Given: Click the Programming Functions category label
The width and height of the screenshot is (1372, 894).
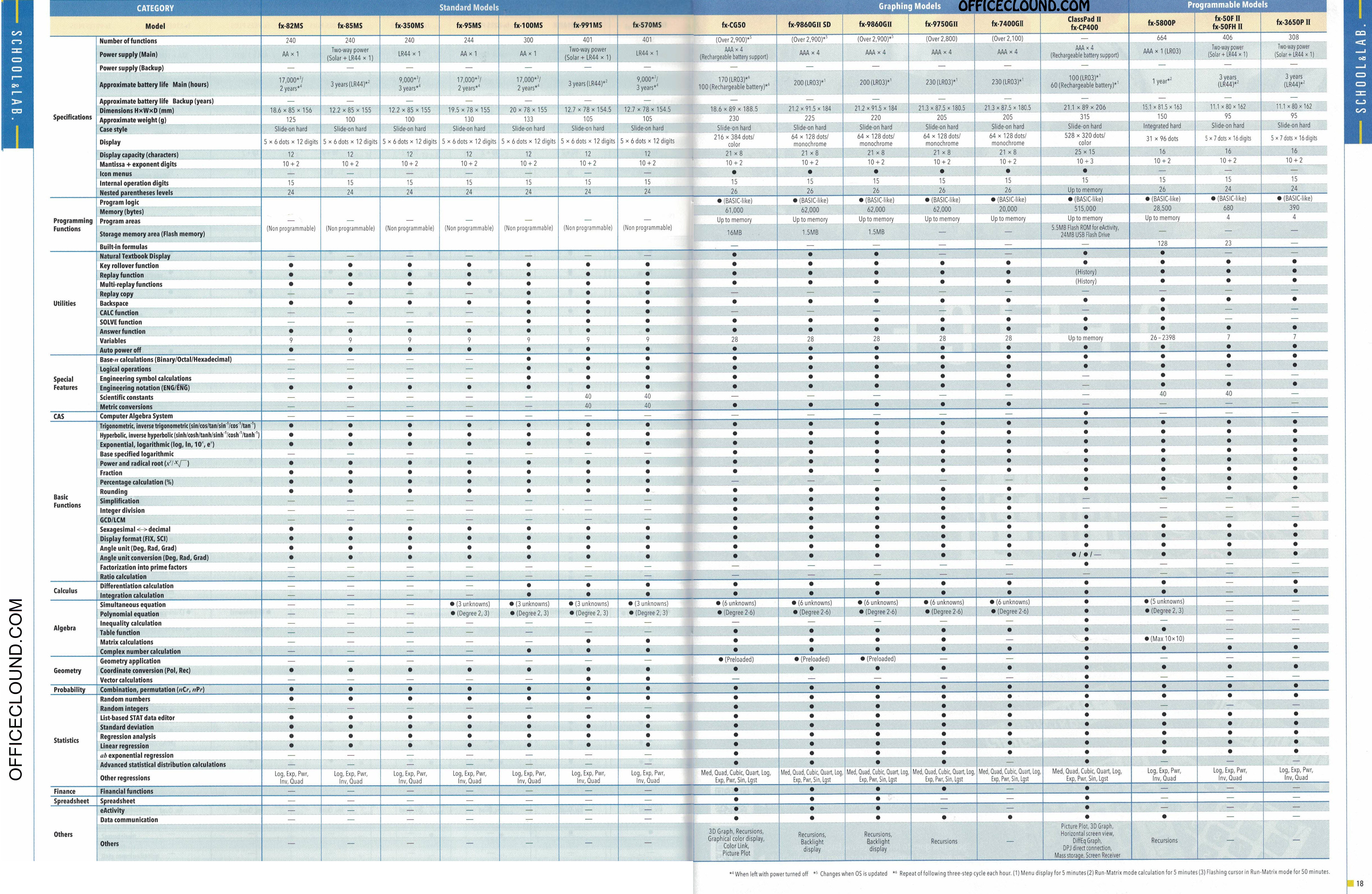Looking at the screenshot, I should (x=73, y=225).
